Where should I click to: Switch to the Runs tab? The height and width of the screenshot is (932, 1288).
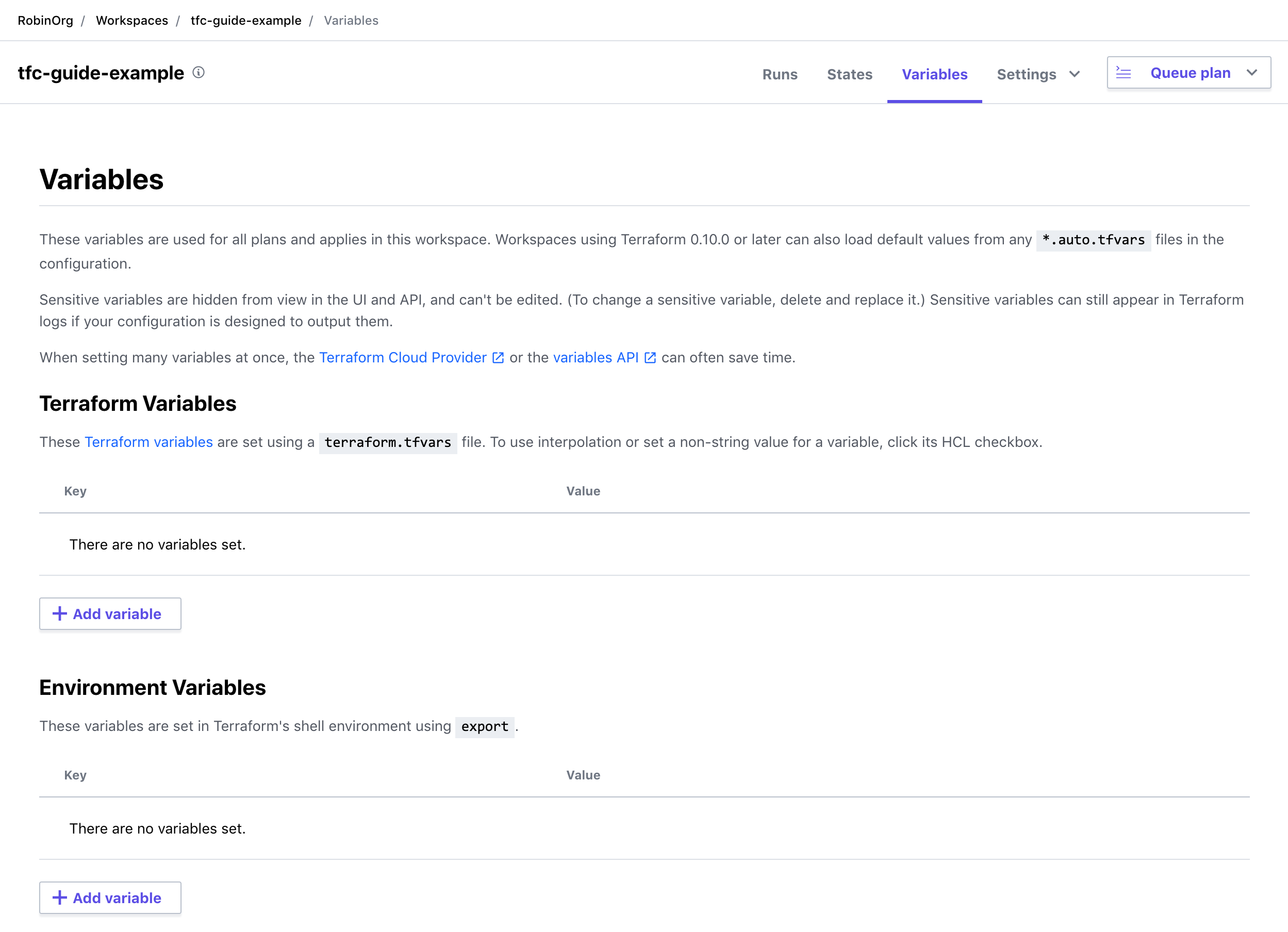click(x=780, y=74)
